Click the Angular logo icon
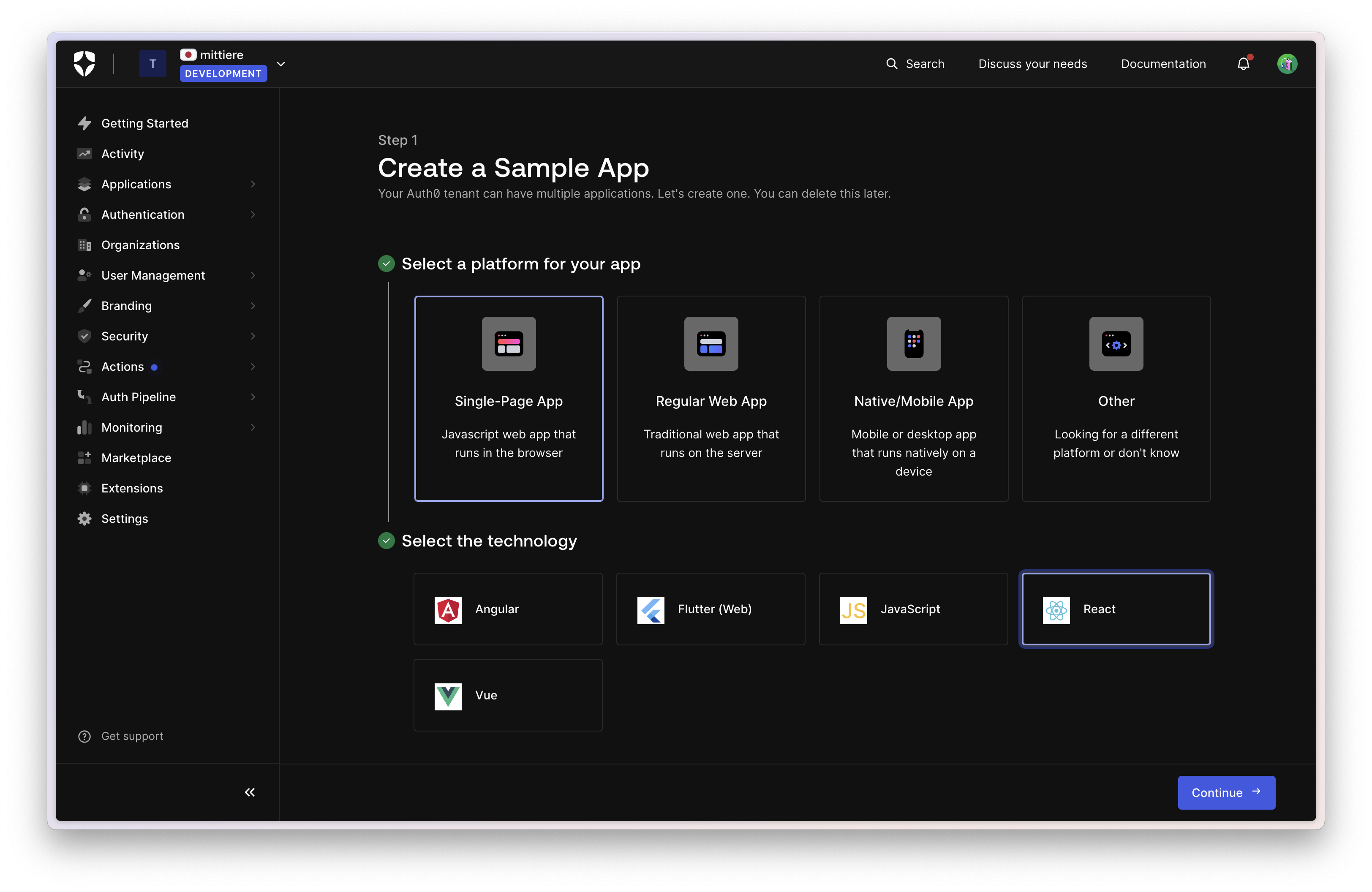Image resolution: width=1372 pixels, height=892 pixels. pyautogui.click(x=448, y=609)
